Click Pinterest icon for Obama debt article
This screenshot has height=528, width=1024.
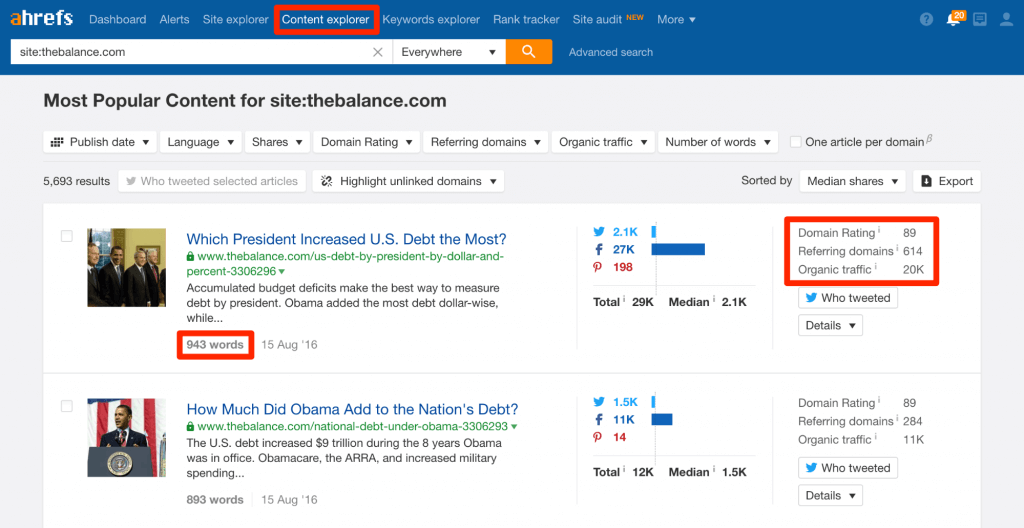(x=598, y=437)
